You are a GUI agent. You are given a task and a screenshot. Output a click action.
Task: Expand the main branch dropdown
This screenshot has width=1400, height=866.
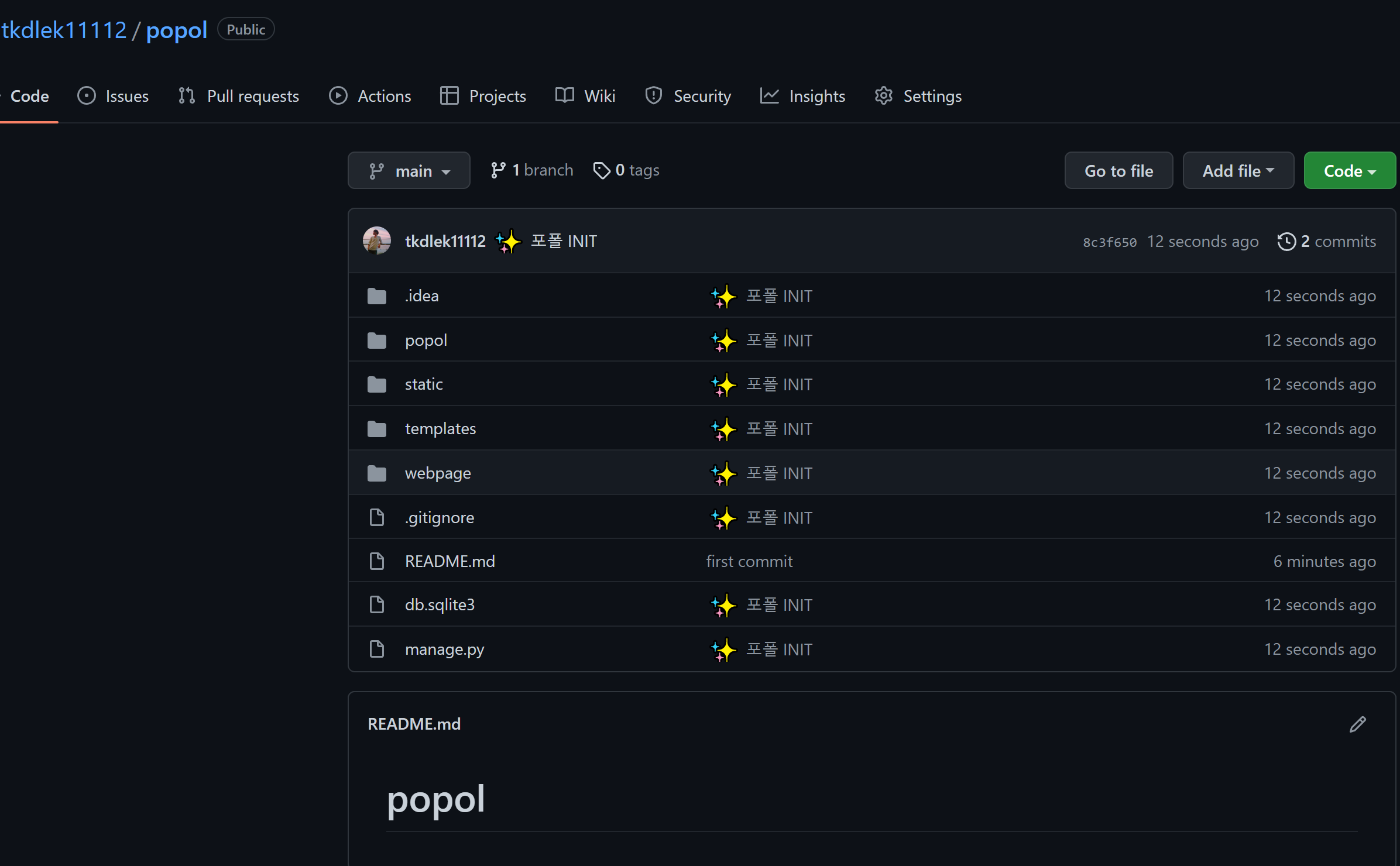click(409, 171)
